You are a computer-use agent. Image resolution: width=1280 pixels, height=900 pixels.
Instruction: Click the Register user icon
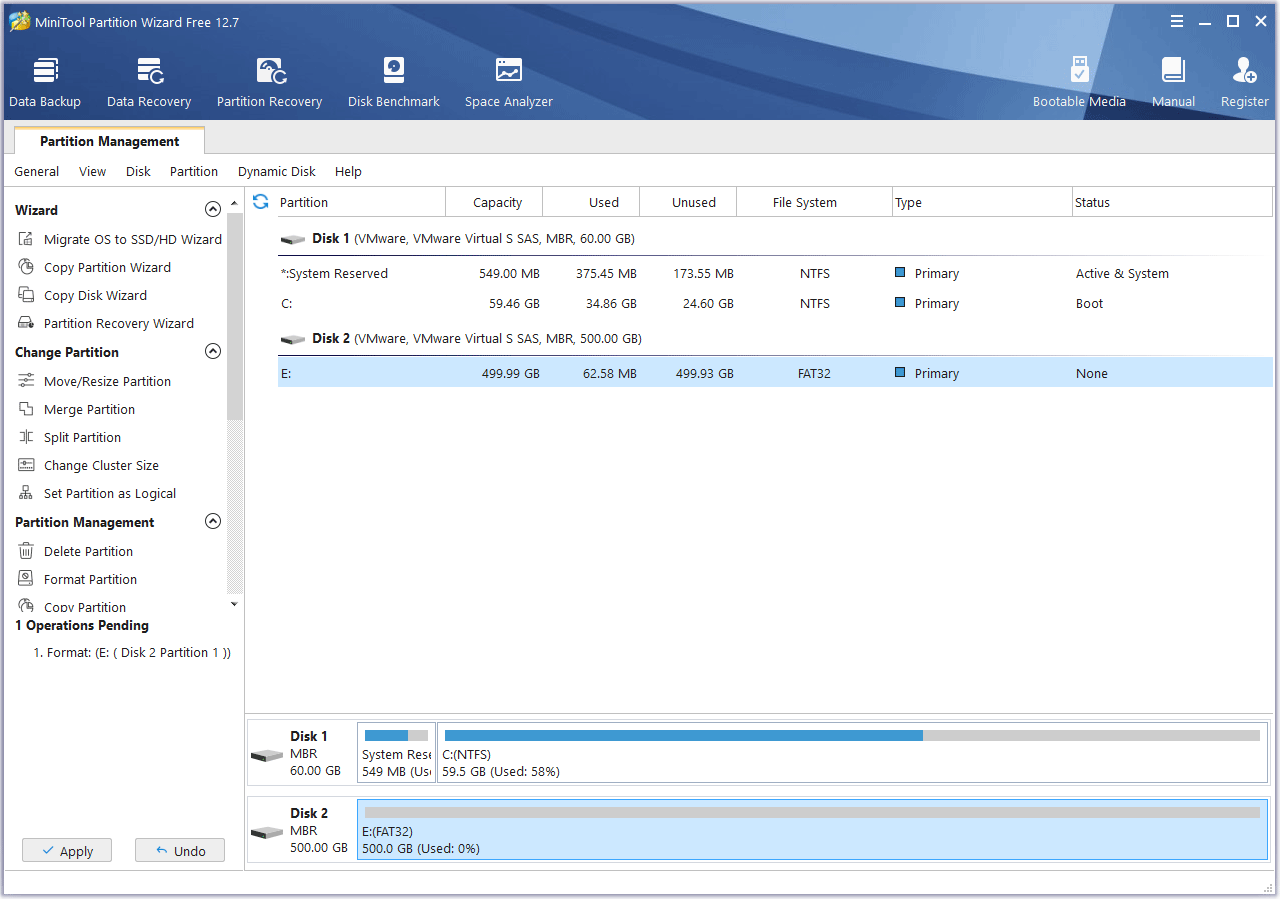pyautogui.click(x=1245, y=71)
